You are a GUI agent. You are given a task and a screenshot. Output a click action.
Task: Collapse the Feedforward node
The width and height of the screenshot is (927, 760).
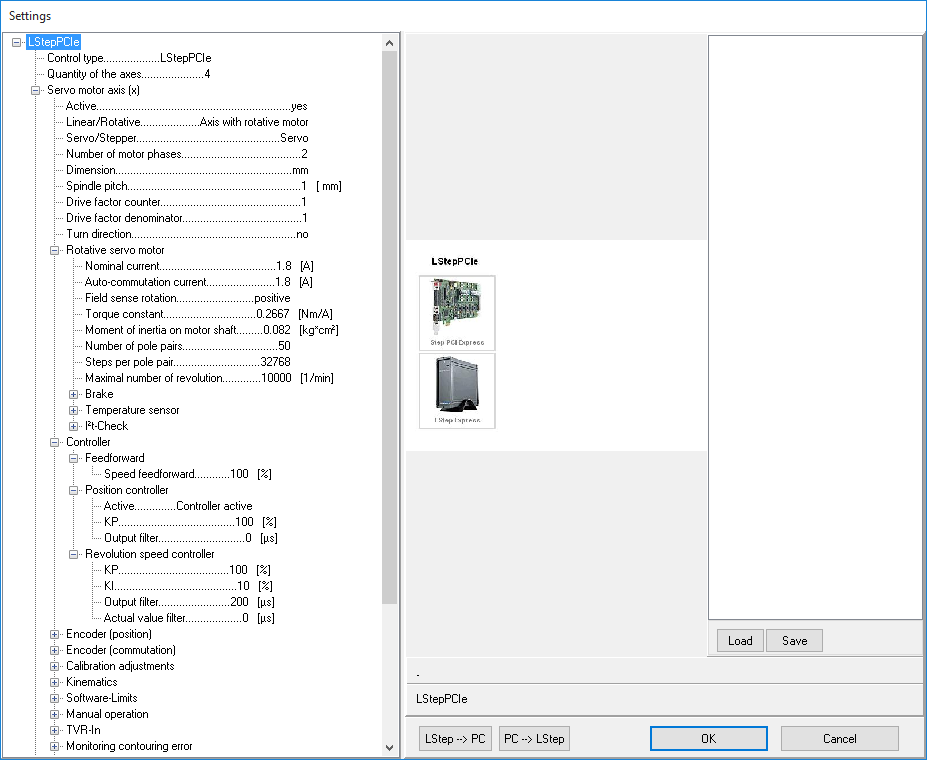[74, 458]
